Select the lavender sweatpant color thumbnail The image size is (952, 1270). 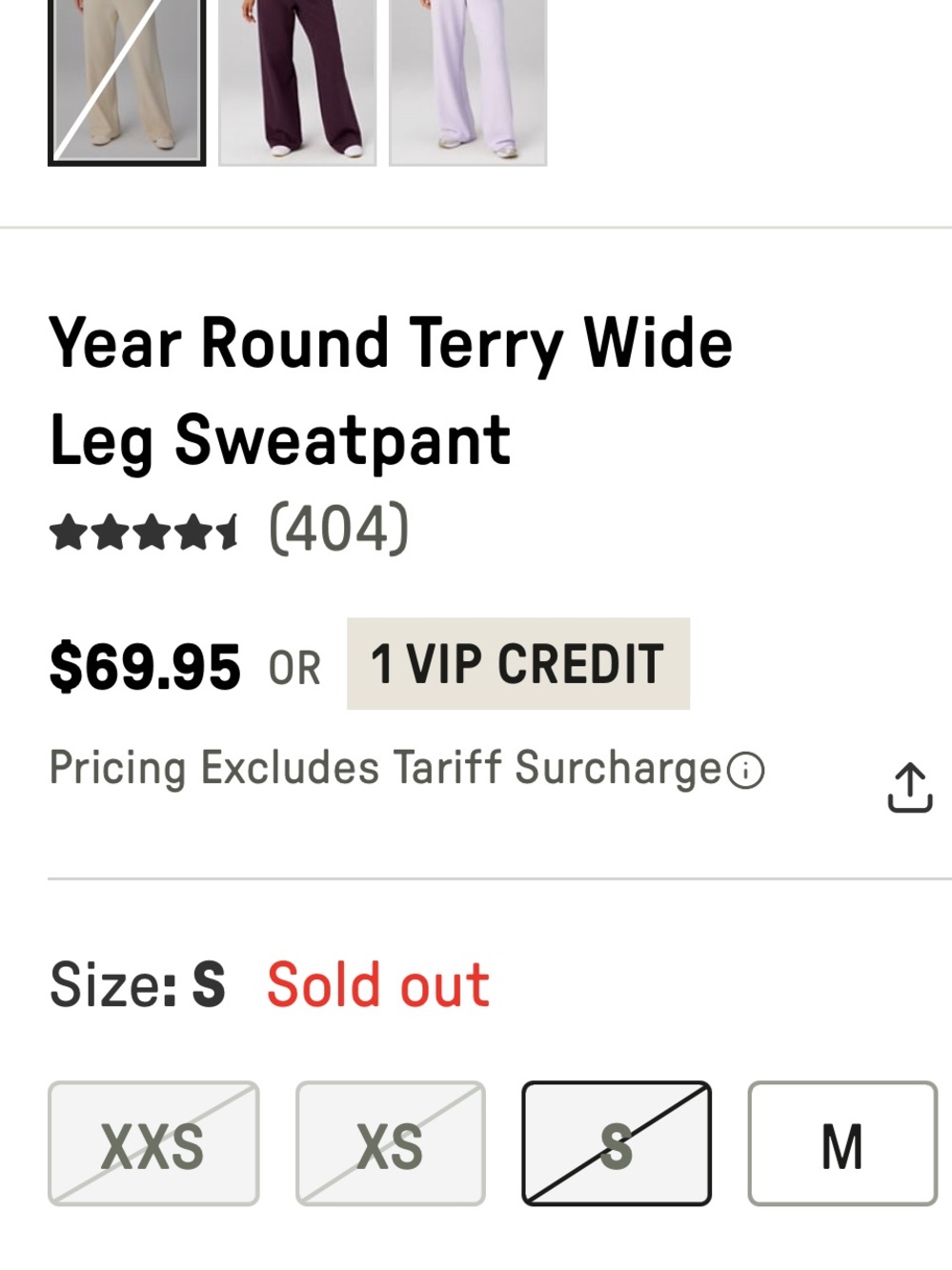pyautogui.click(x=468, y=82)
